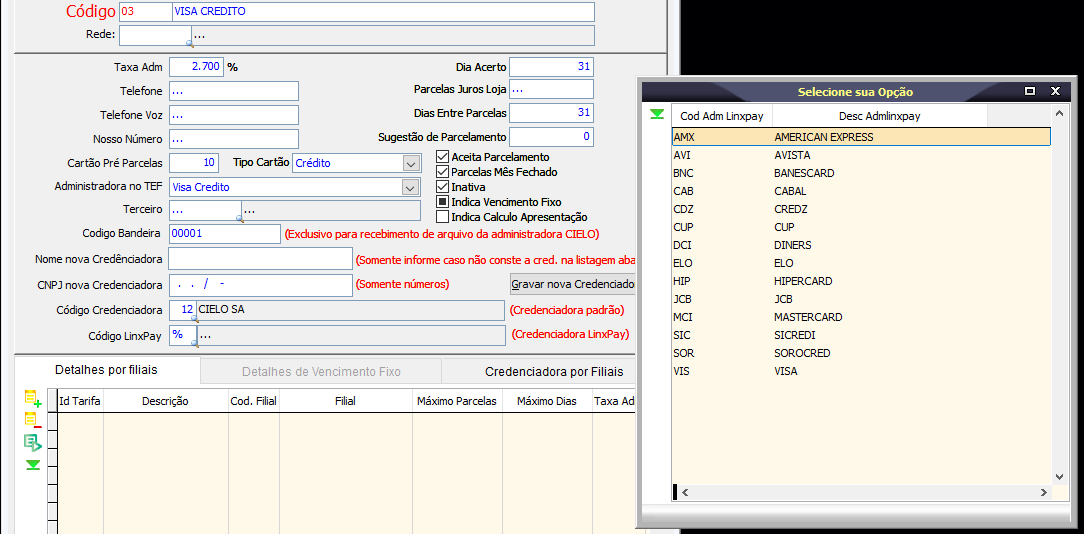Select the DINERS row
Viewport: 1084px width, 534px height.
point(861,245)
